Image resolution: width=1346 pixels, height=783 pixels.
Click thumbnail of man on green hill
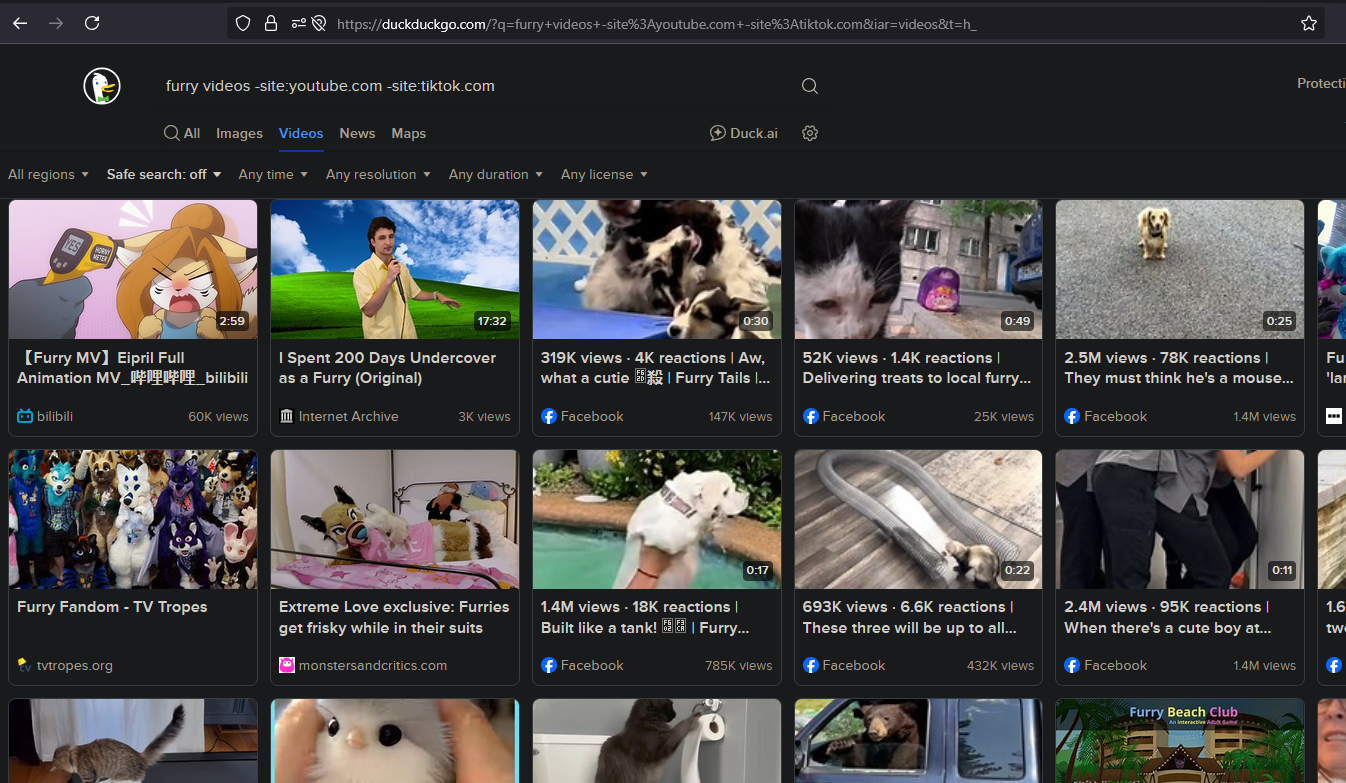(x=395, y=269)
